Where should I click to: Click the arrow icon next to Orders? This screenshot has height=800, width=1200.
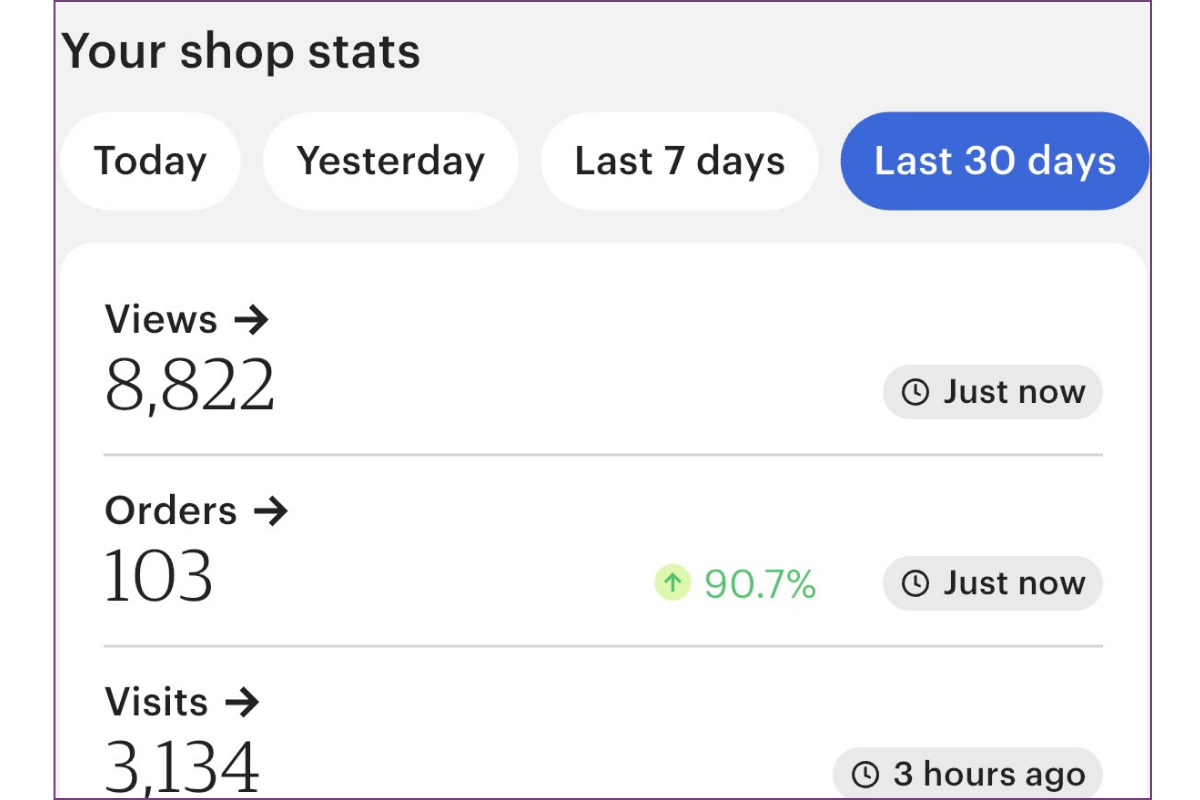click(270, 511)
